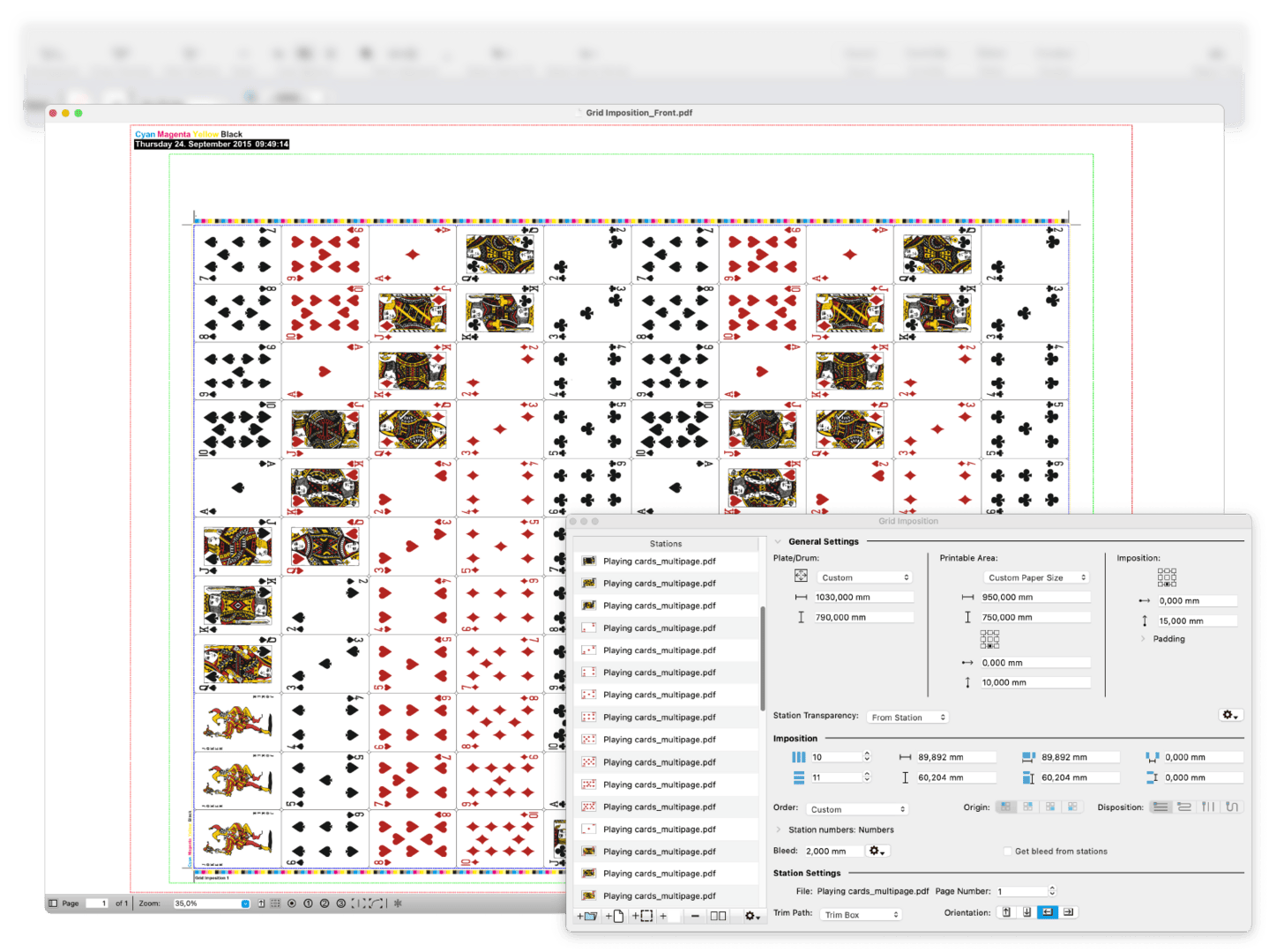
Task: Open Bleed gear options menu
Action: pyautogui.click(x=877, y=851)
